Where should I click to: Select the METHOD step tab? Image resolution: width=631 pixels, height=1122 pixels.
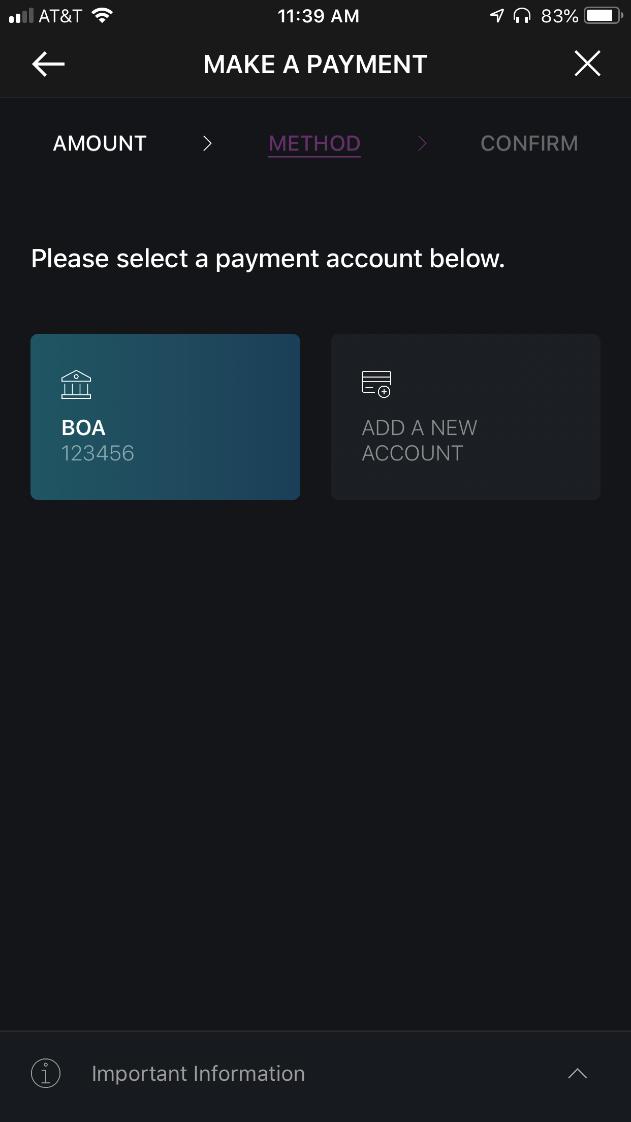[314, 144]
